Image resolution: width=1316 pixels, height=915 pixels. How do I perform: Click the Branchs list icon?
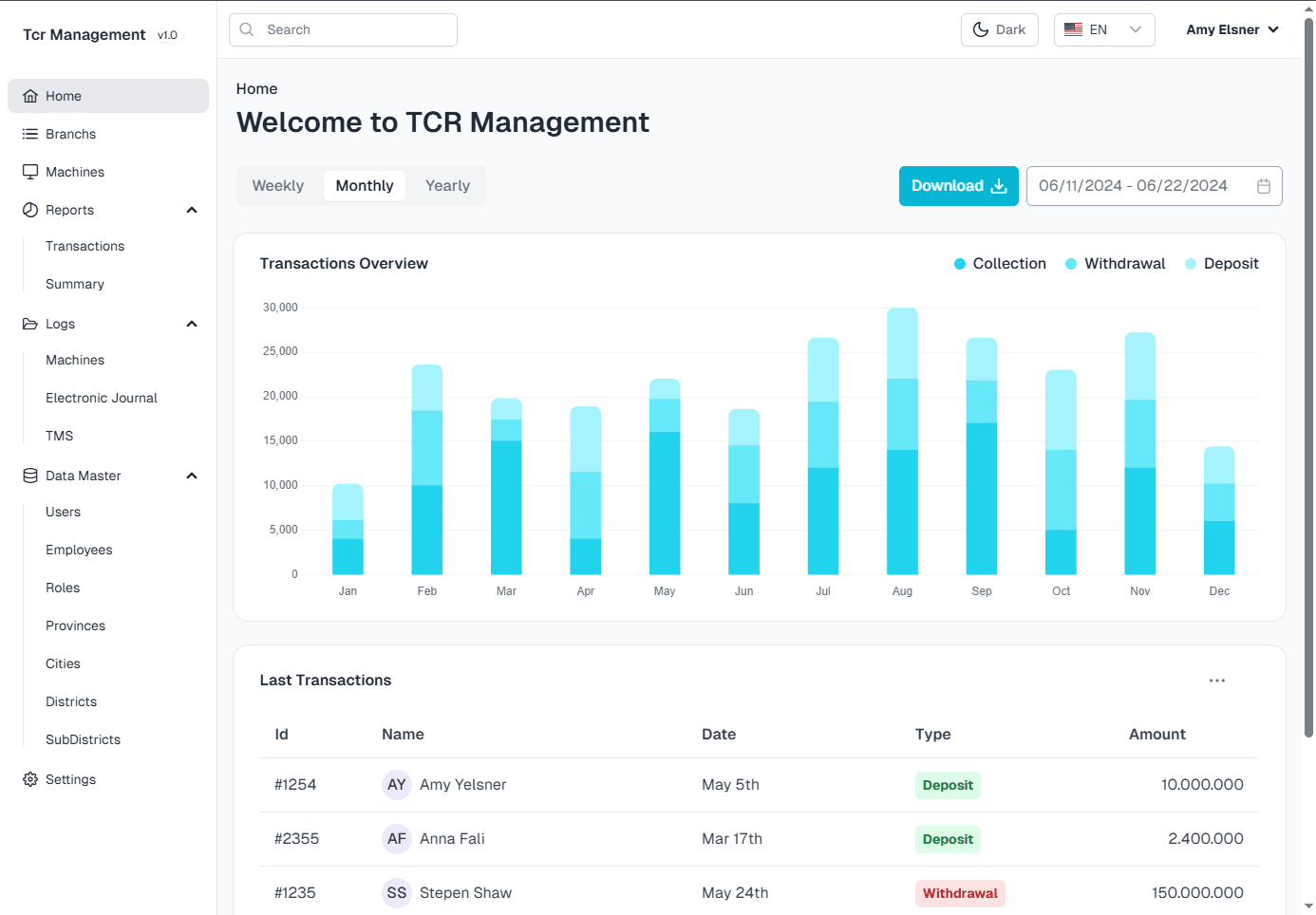(30, 134)
